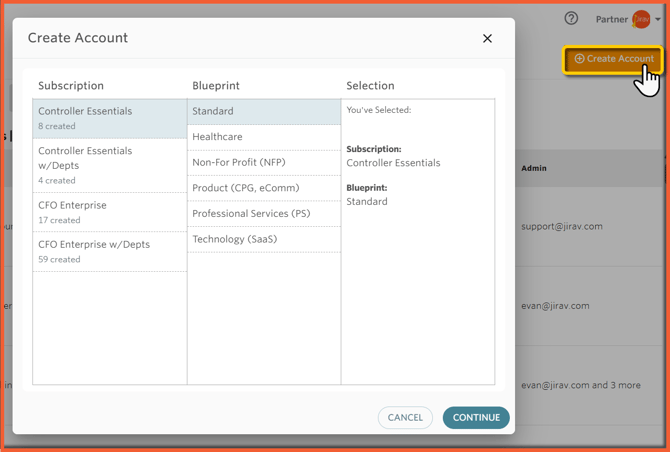The height and width of the screenshot is (452, 670).
Task: Choose CFO Enterprise w/Depts subscription
Action: point(110,251)
